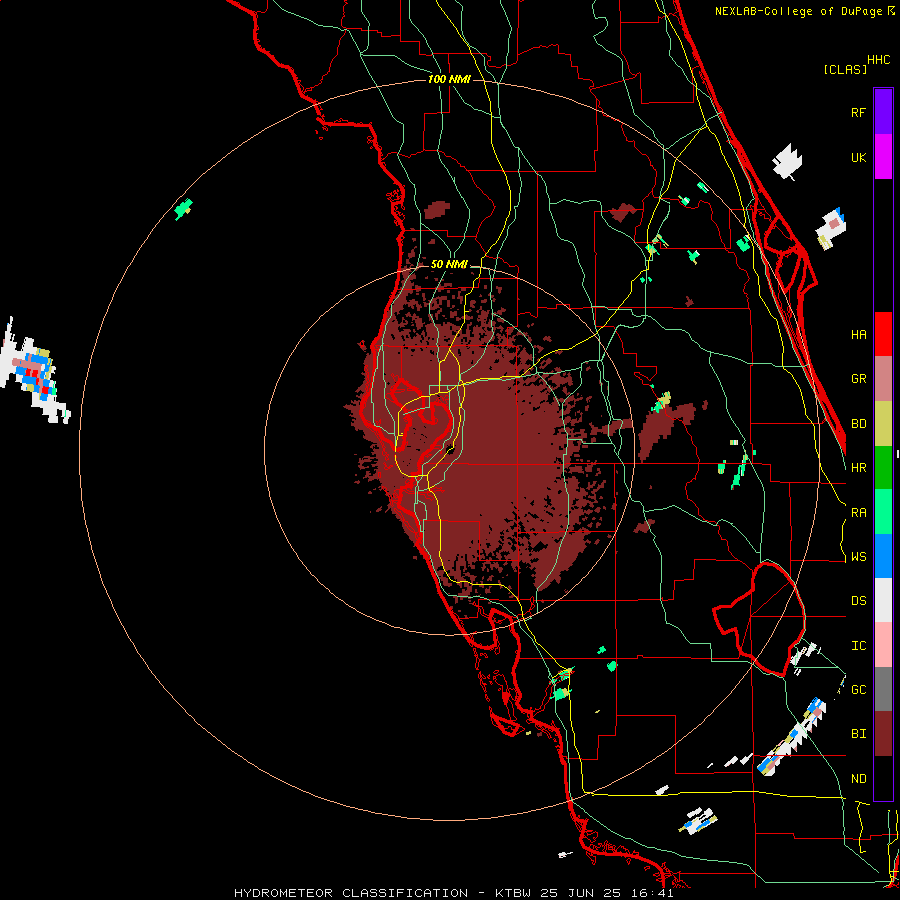Viewport: 900px width, 900px height.
Task: Click the GR legend label
Action: tap(858, 379)
